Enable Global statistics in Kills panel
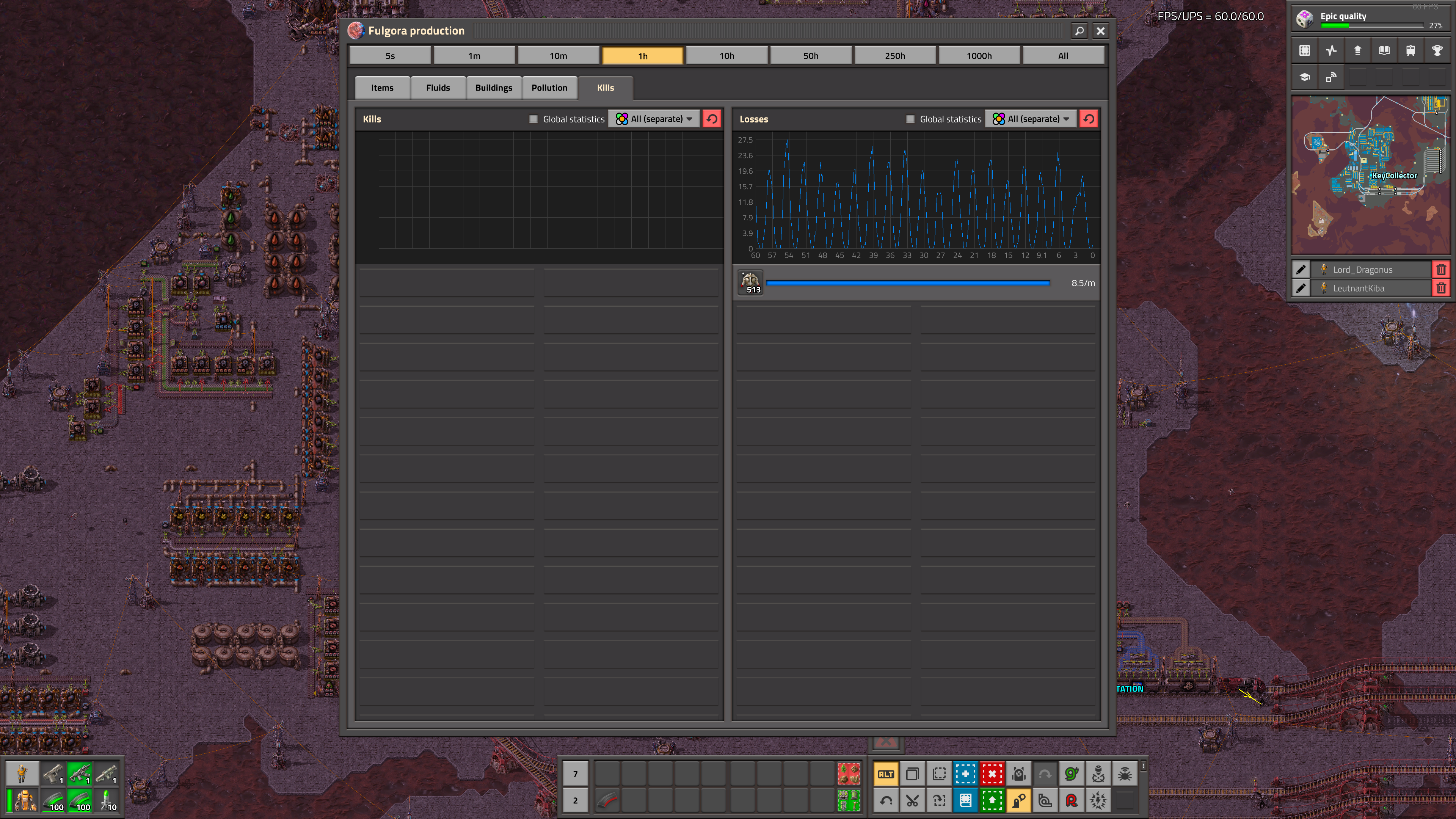 533,119
